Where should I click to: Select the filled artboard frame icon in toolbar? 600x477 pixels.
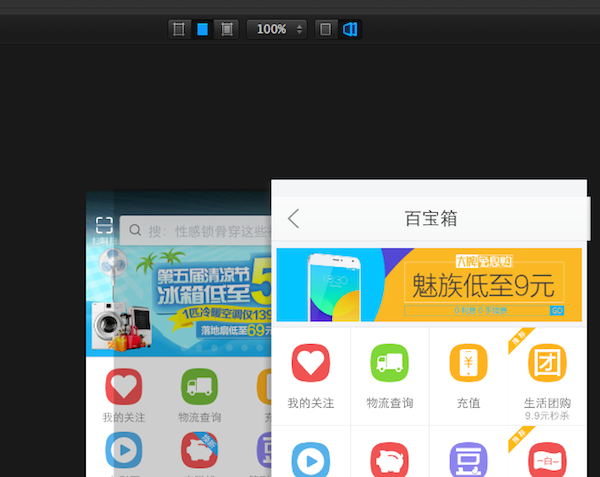pos(227,29)
